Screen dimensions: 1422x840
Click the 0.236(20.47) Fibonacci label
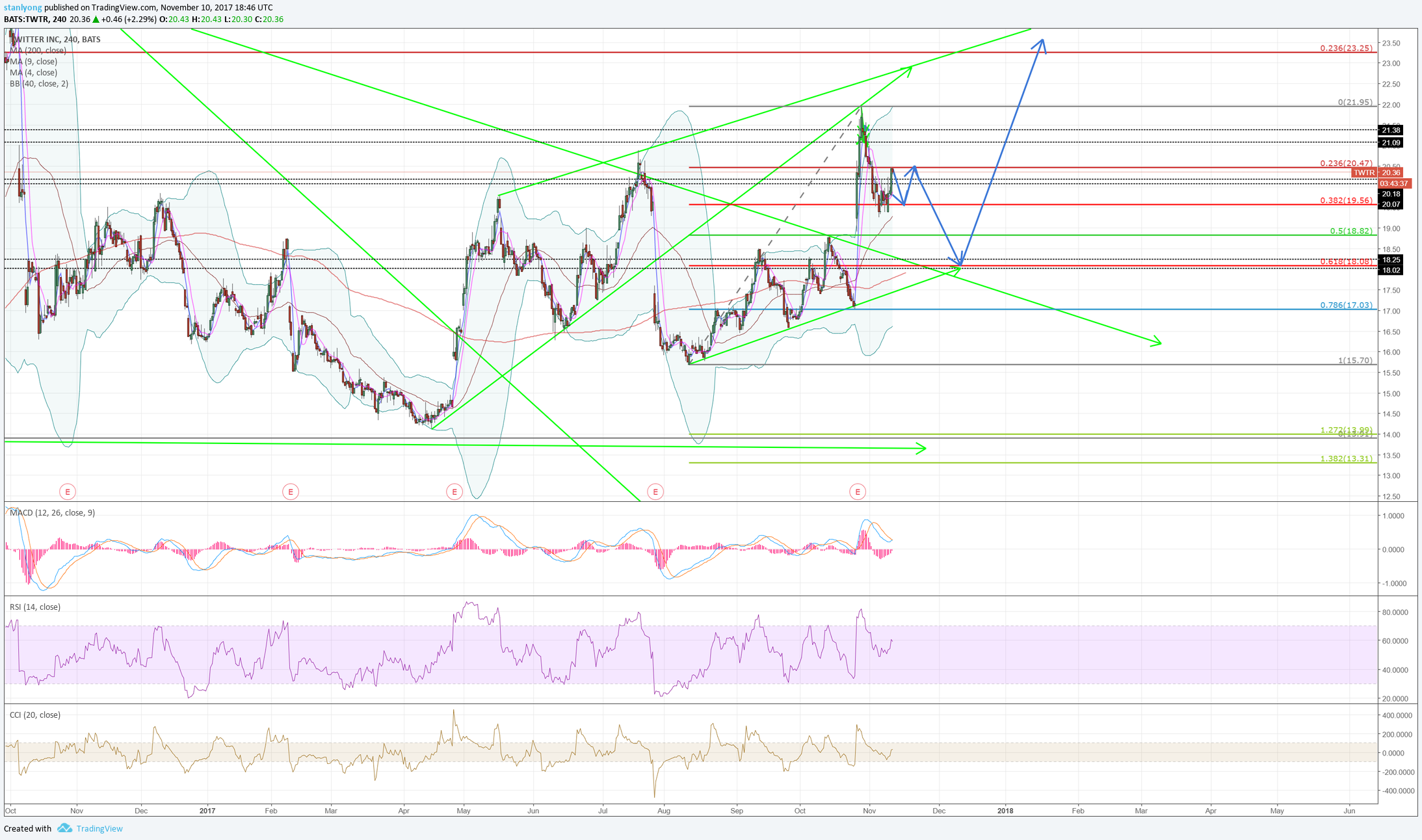pos(1346,163)
